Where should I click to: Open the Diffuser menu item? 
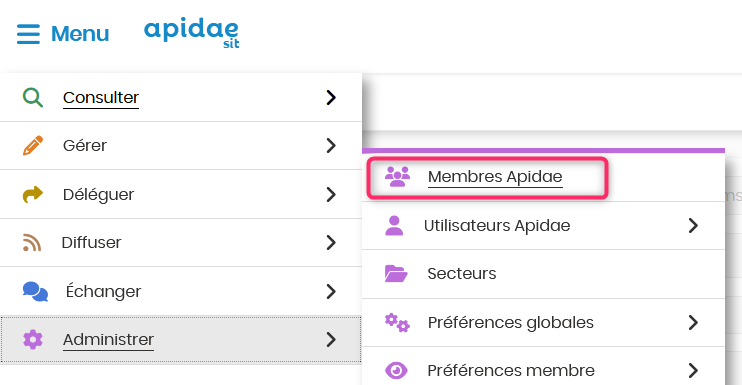point(181,243)
